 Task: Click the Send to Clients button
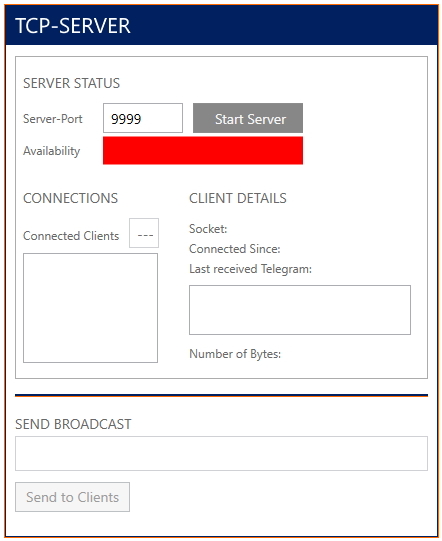(72, 497)
